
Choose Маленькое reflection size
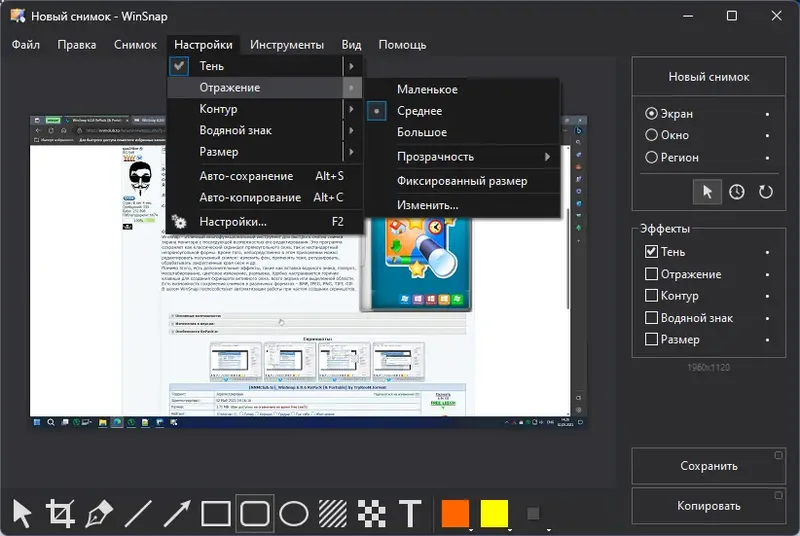coord(463,89)
